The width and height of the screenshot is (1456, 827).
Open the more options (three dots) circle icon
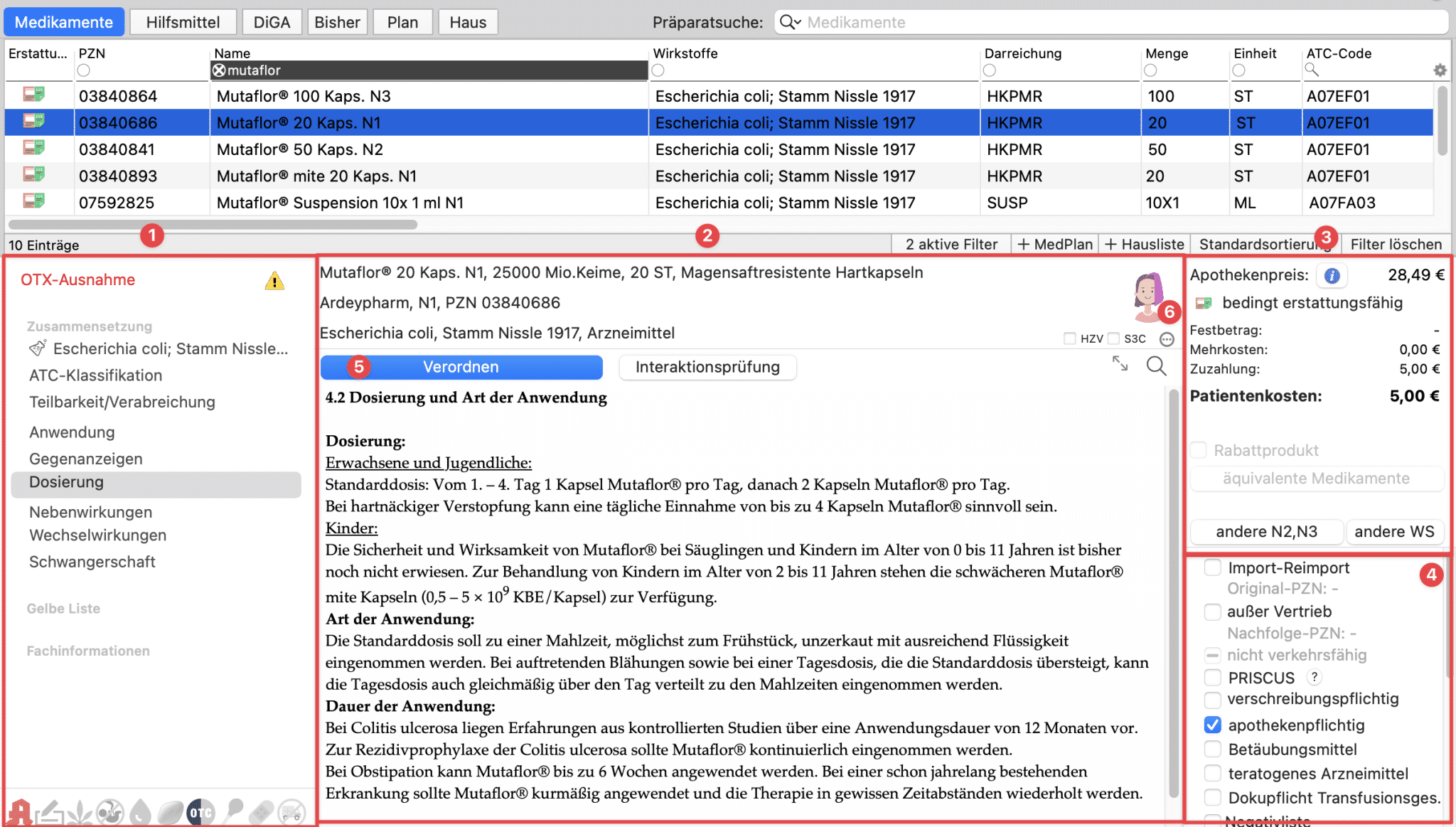click(x=1167, y=339)
